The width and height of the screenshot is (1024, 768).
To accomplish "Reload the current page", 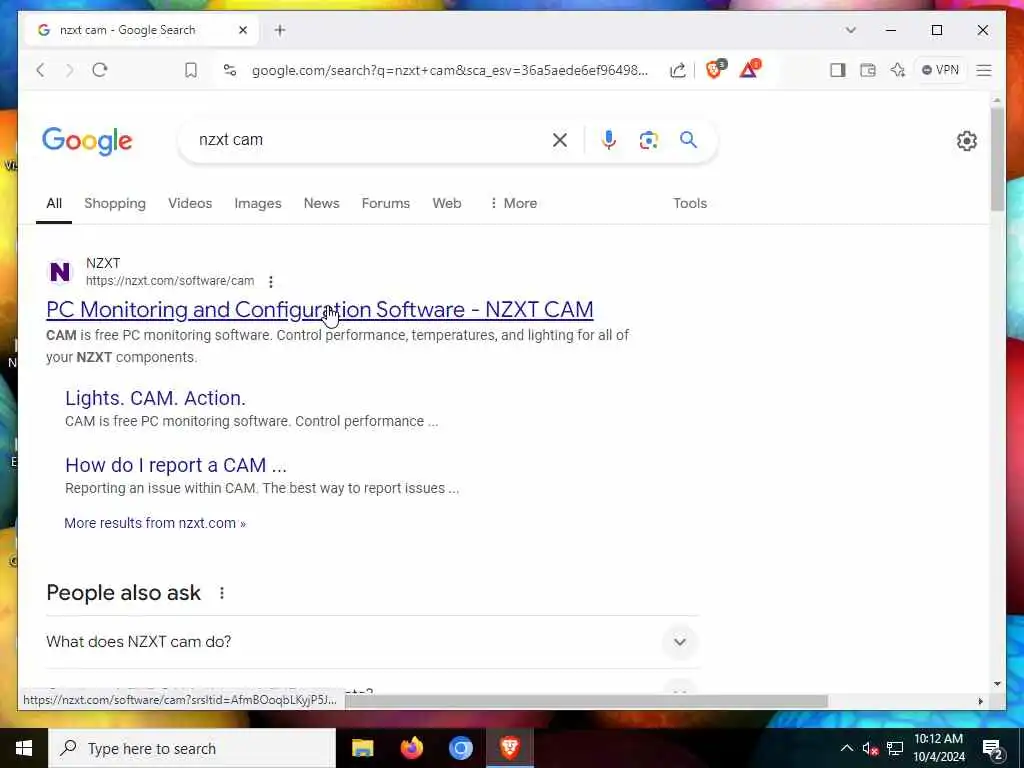I will [x=100, y=70].
